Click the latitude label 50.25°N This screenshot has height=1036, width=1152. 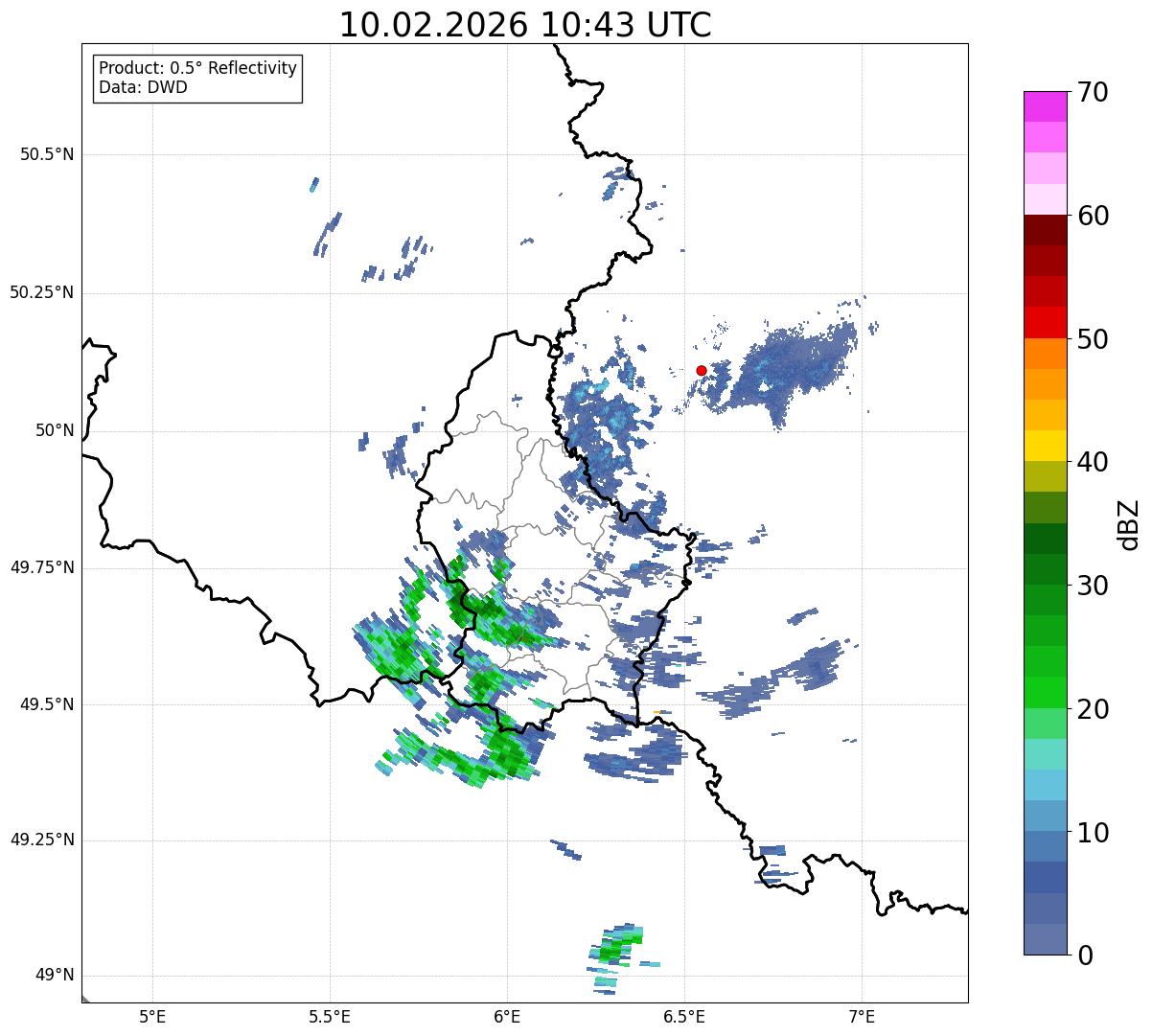pyautogui.click(x=42, y=292)
